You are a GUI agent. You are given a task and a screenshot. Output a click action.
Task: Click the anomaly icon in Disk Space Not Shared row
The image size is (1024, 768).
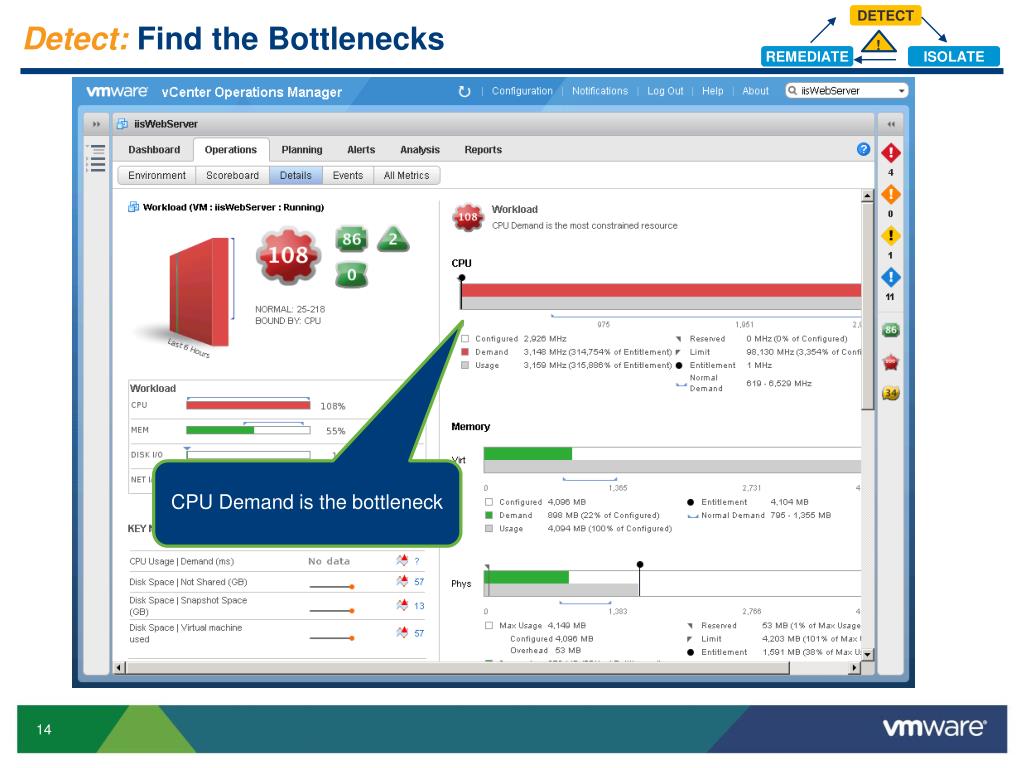(x=402, y=581)
